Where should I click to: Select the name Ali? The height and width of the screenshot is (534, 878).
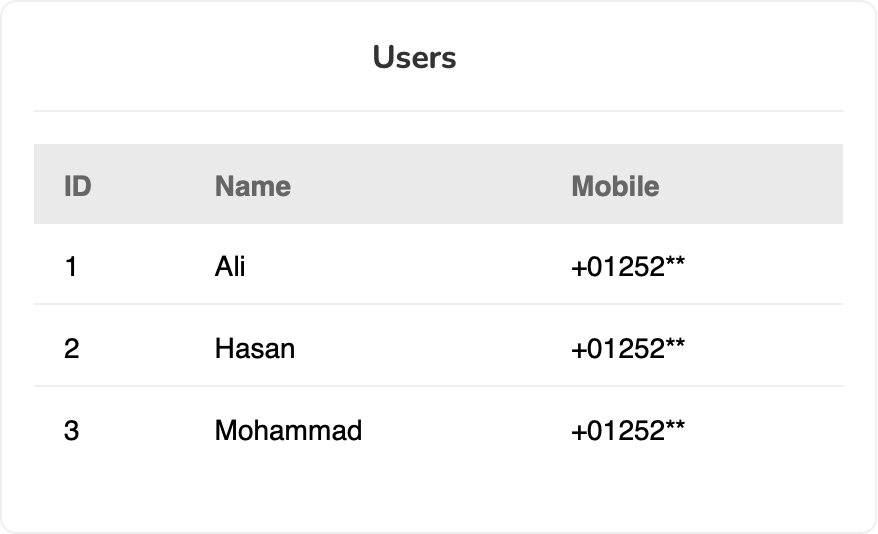(230, 267)
